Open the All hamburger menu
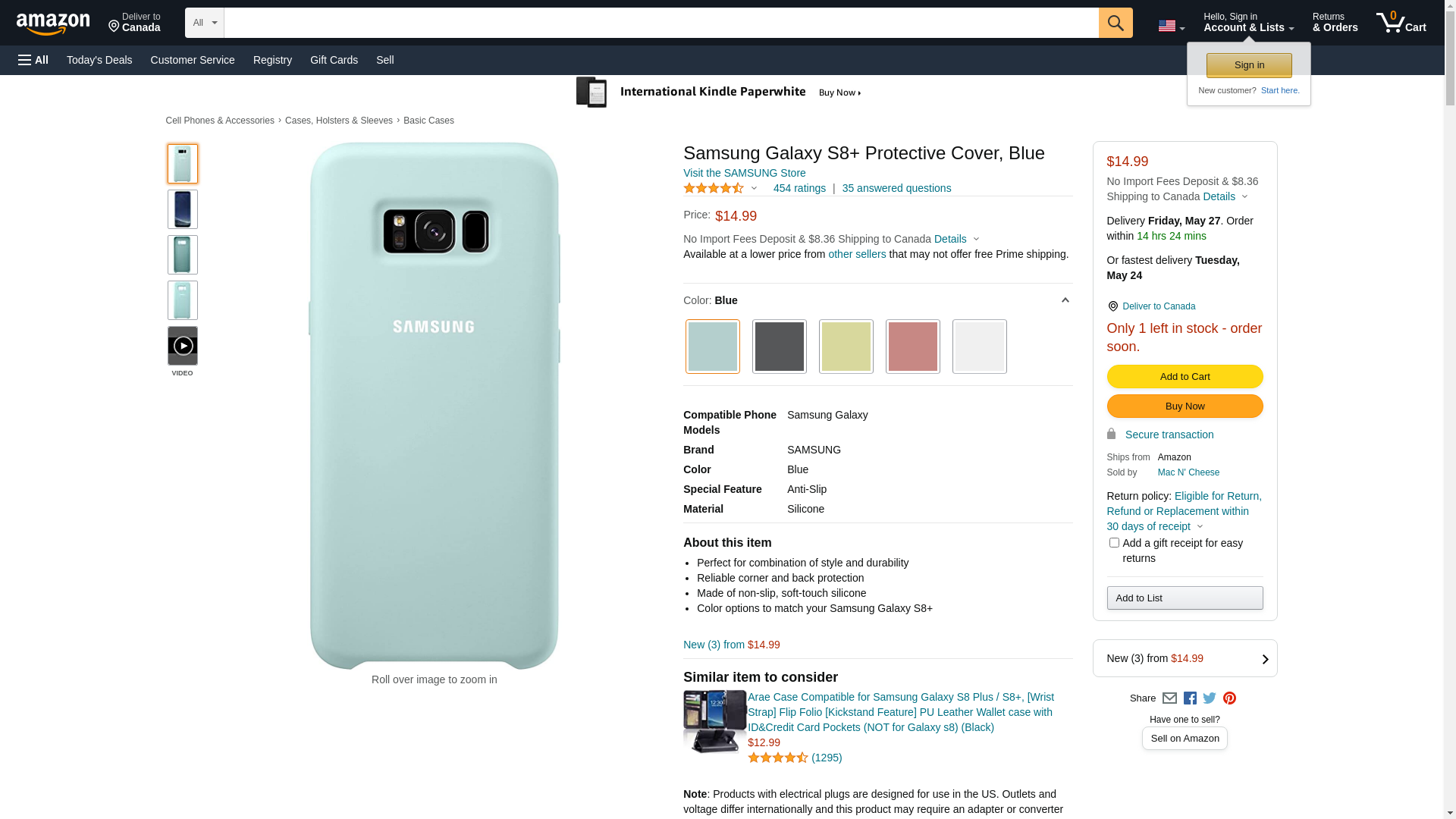The width and height of the screenshot is (1456, 819). 33,60
